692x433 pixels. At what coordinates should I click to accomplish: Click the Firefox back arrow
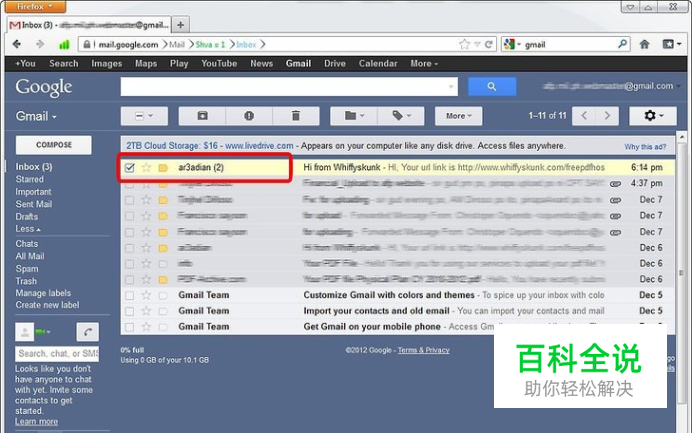pos(17,44)
